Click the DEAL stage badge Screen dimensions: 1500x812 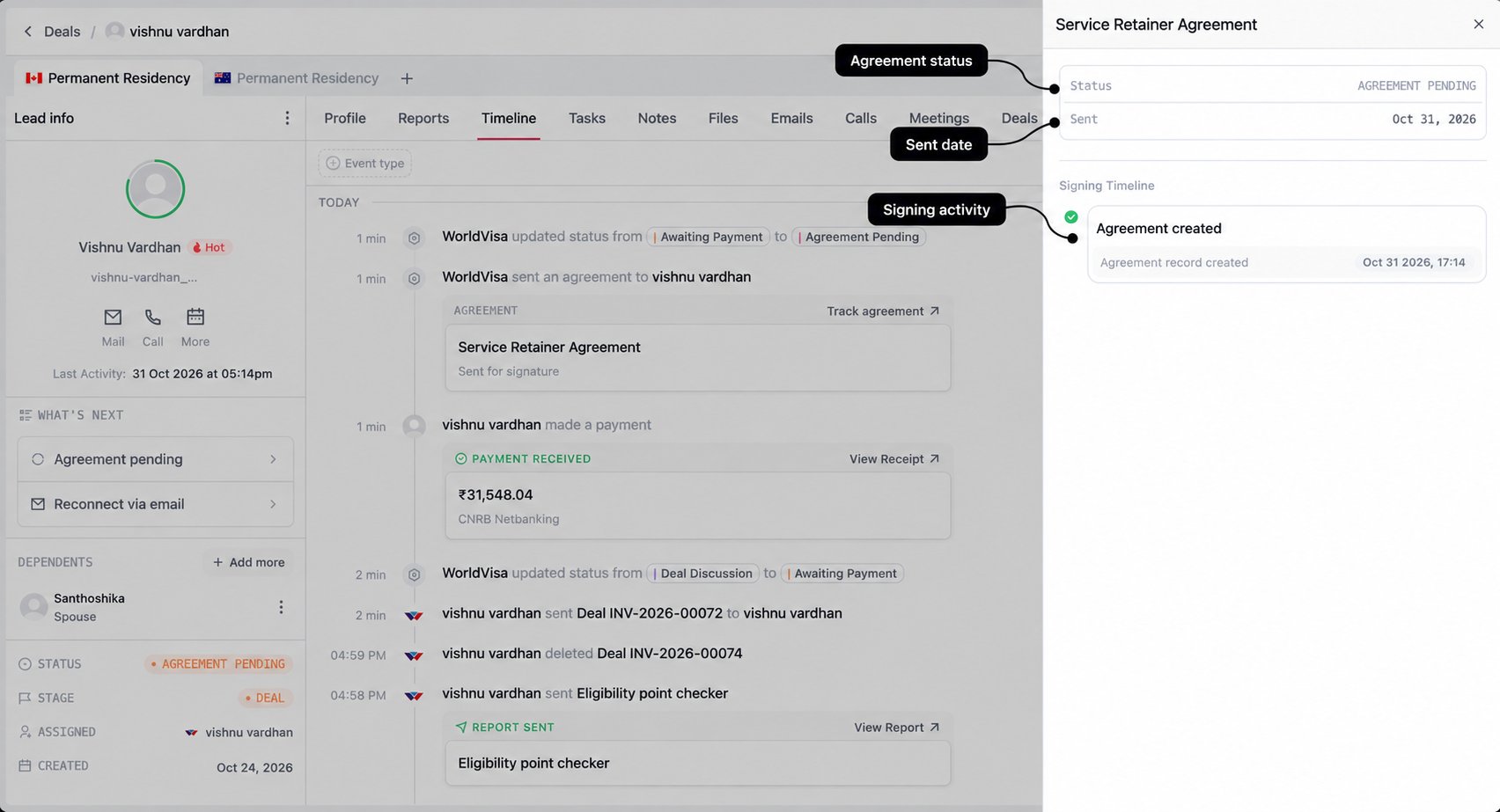pyautogui.click(x=265, y=698)
